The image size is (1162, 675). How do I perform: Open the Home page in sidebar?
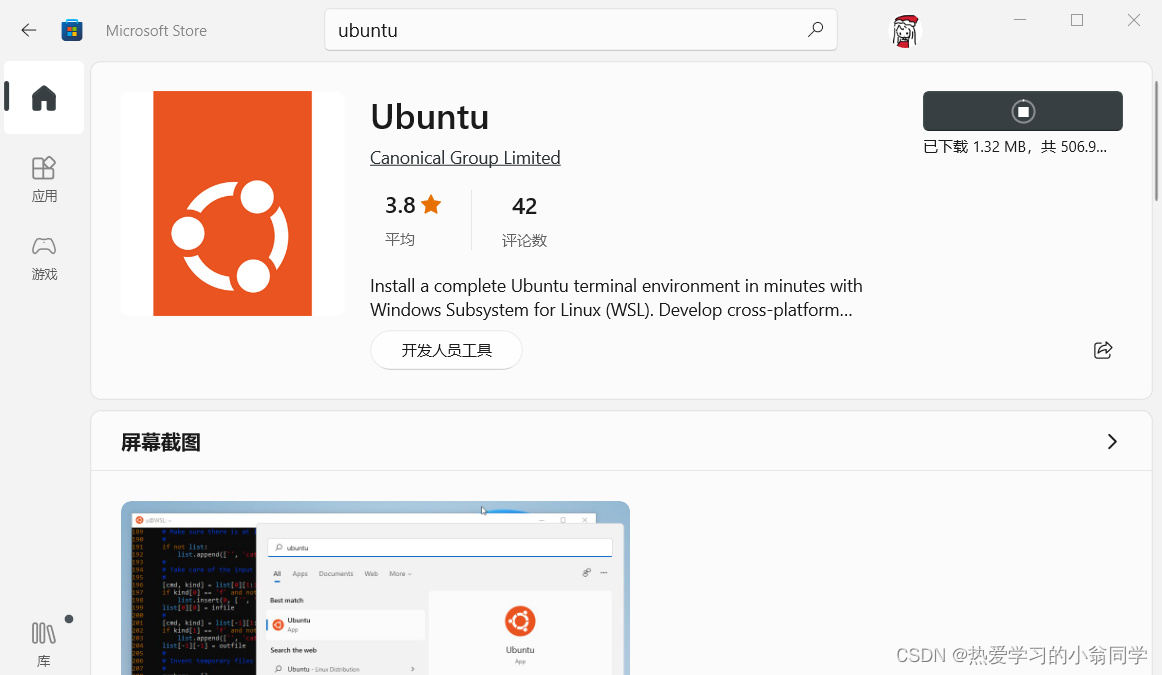(x=44, y=98)
